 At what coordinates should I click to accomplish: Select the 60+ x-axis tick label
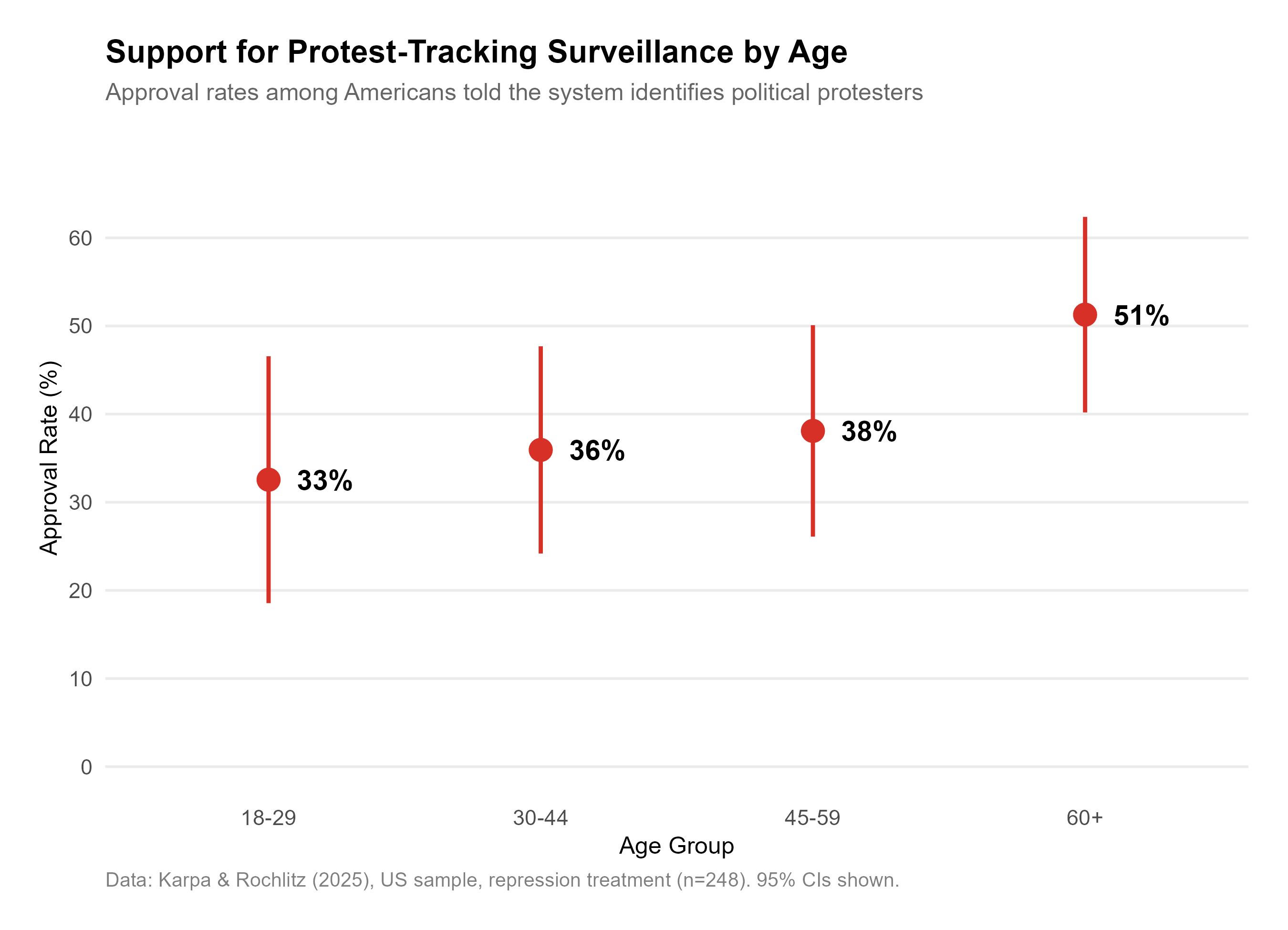point(1084,818)
